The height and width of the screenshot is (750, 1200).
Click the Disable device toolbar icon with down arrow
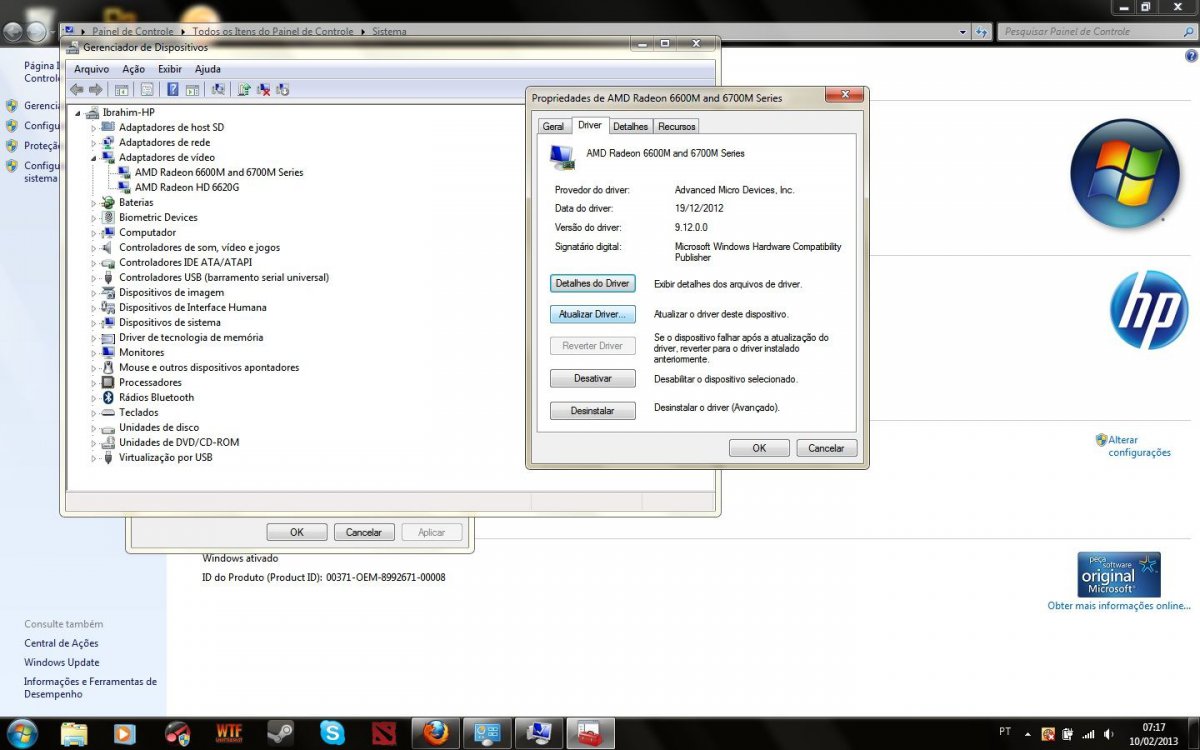pos(283,89)
